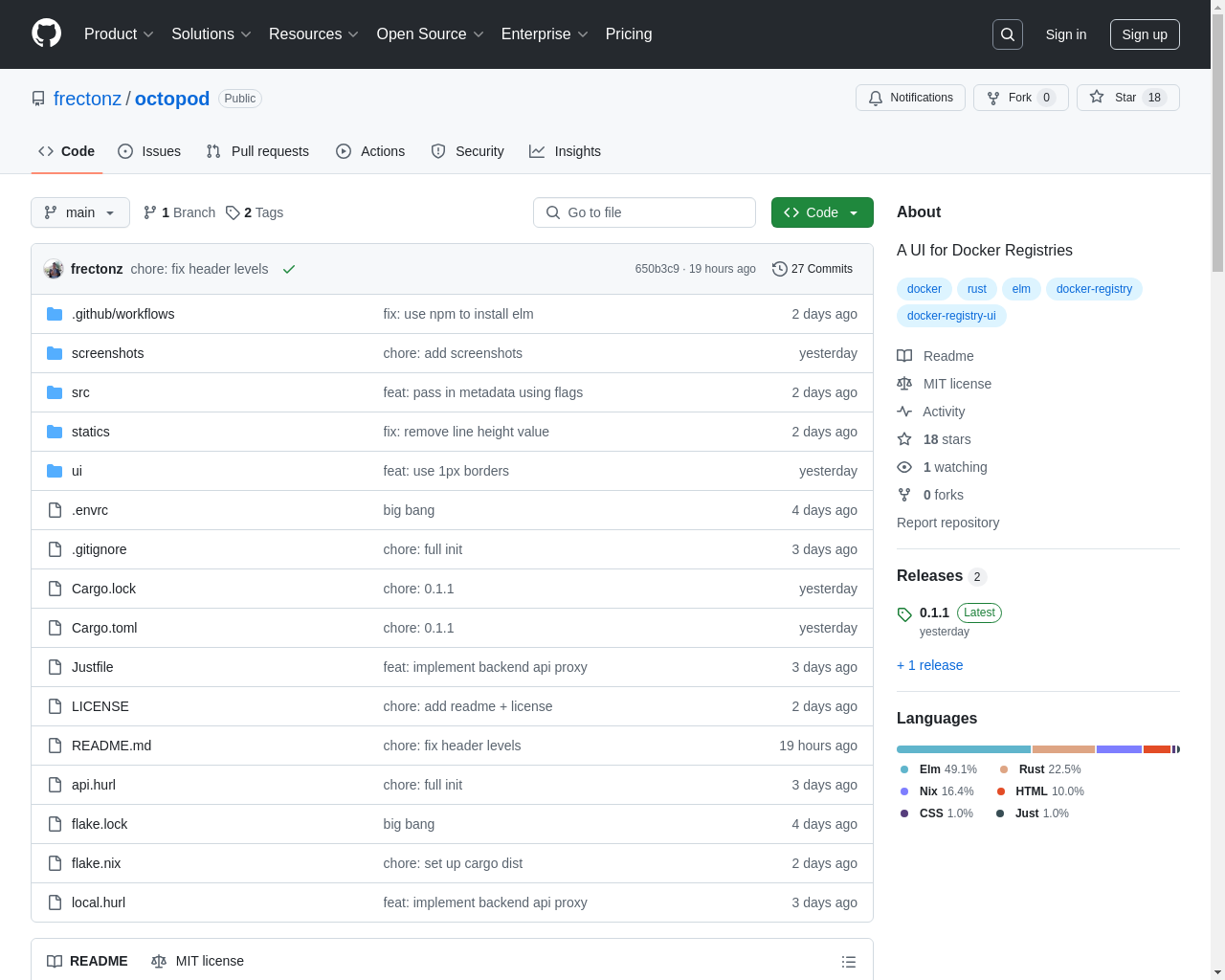Click the Sign in link
This screenshot has height=980, width=1225.
[1066, 34]
